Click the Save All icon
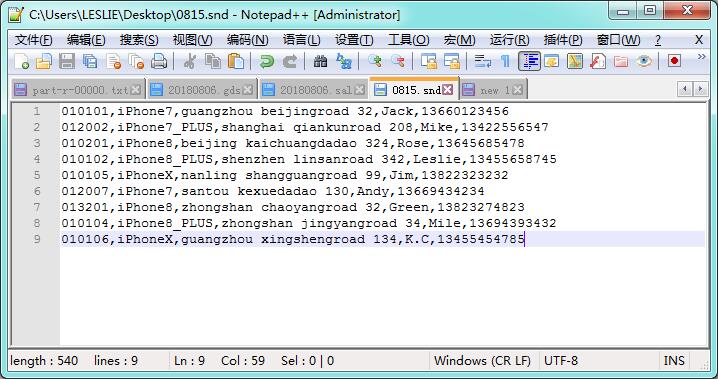 tap(90, 61)
